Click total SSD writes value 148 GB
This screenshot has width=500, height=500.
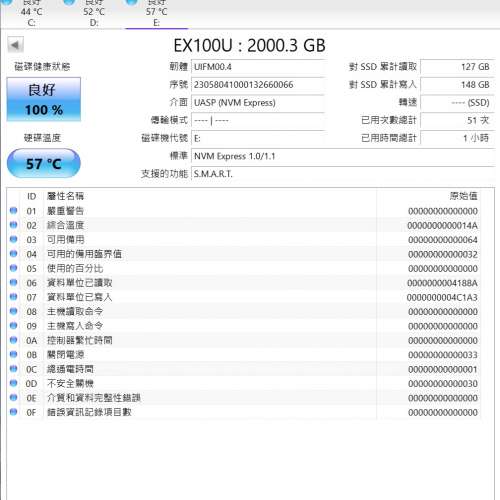[x=457, y=85]
